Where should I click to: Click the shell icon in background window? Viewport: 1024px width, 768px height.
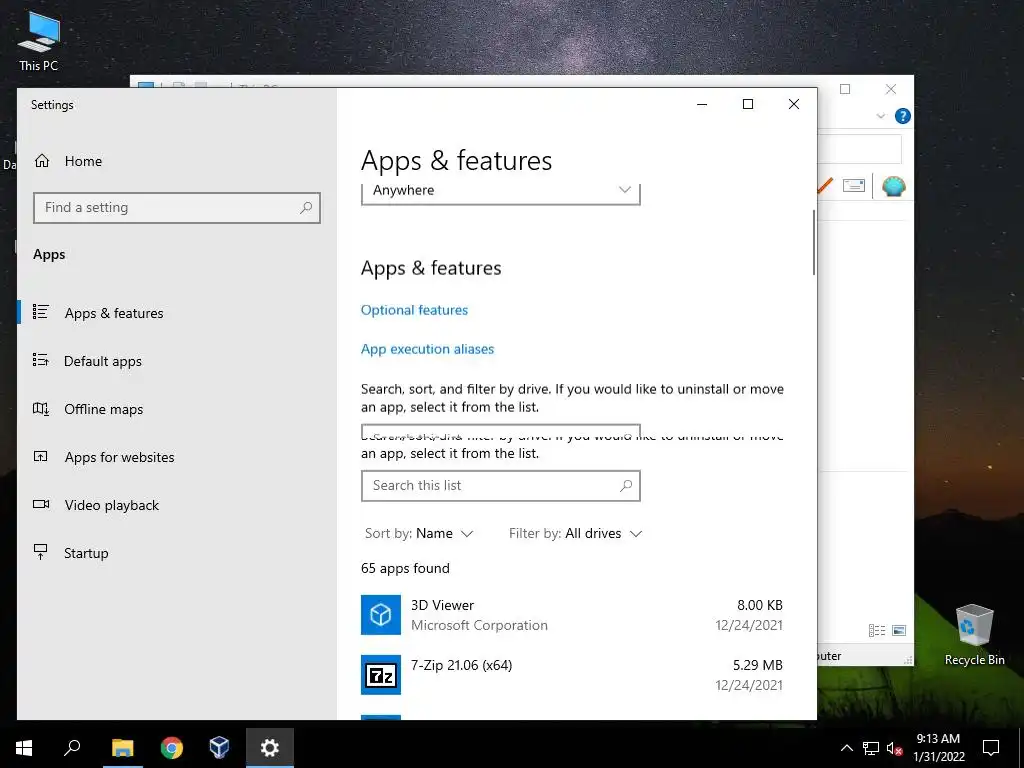893,186
